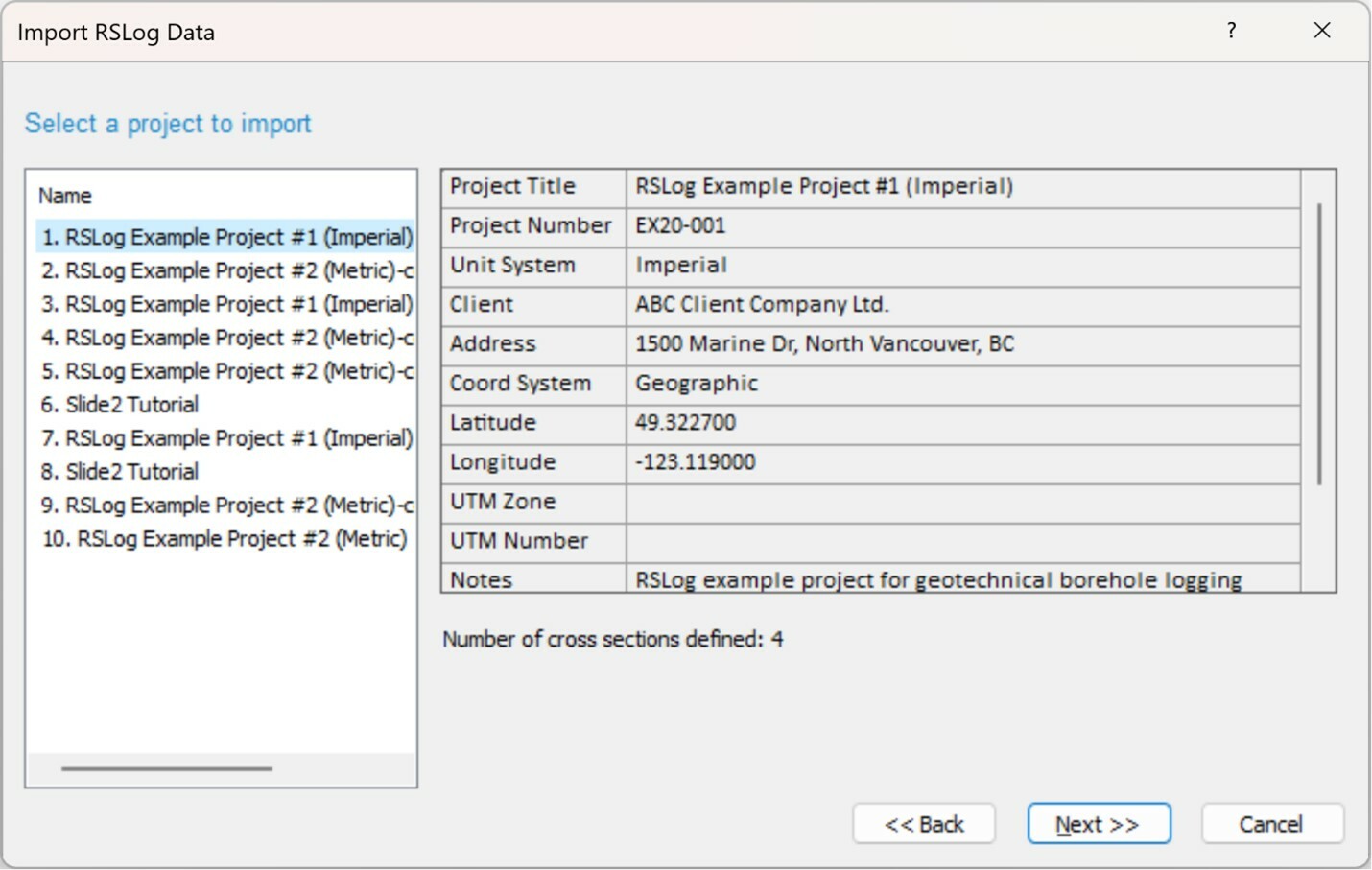Click the Coord System label cell
The image size is (1372, 870).
[x=533, y=384]
